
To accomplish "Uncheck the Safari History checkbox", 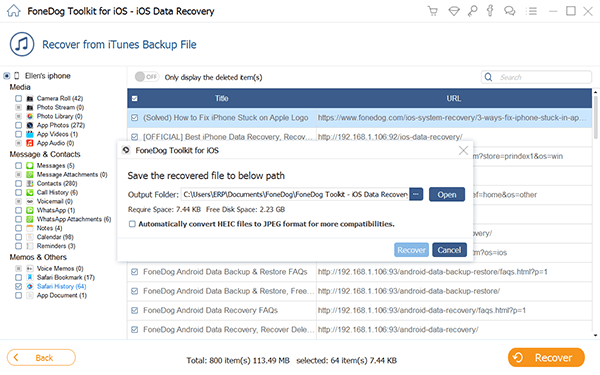I will pyautogui.click(x=18, y=286).
